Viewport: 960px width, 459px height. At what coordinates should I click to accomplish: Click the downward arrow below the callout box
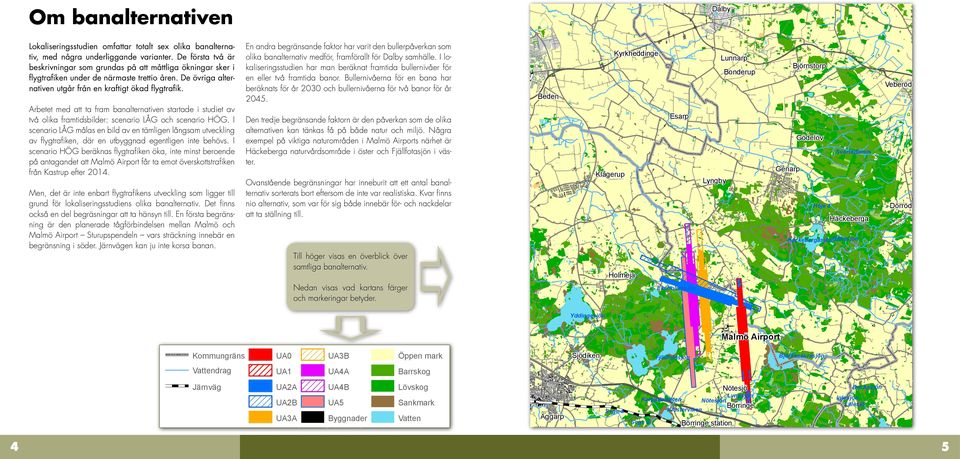click(x=351, y=327)
